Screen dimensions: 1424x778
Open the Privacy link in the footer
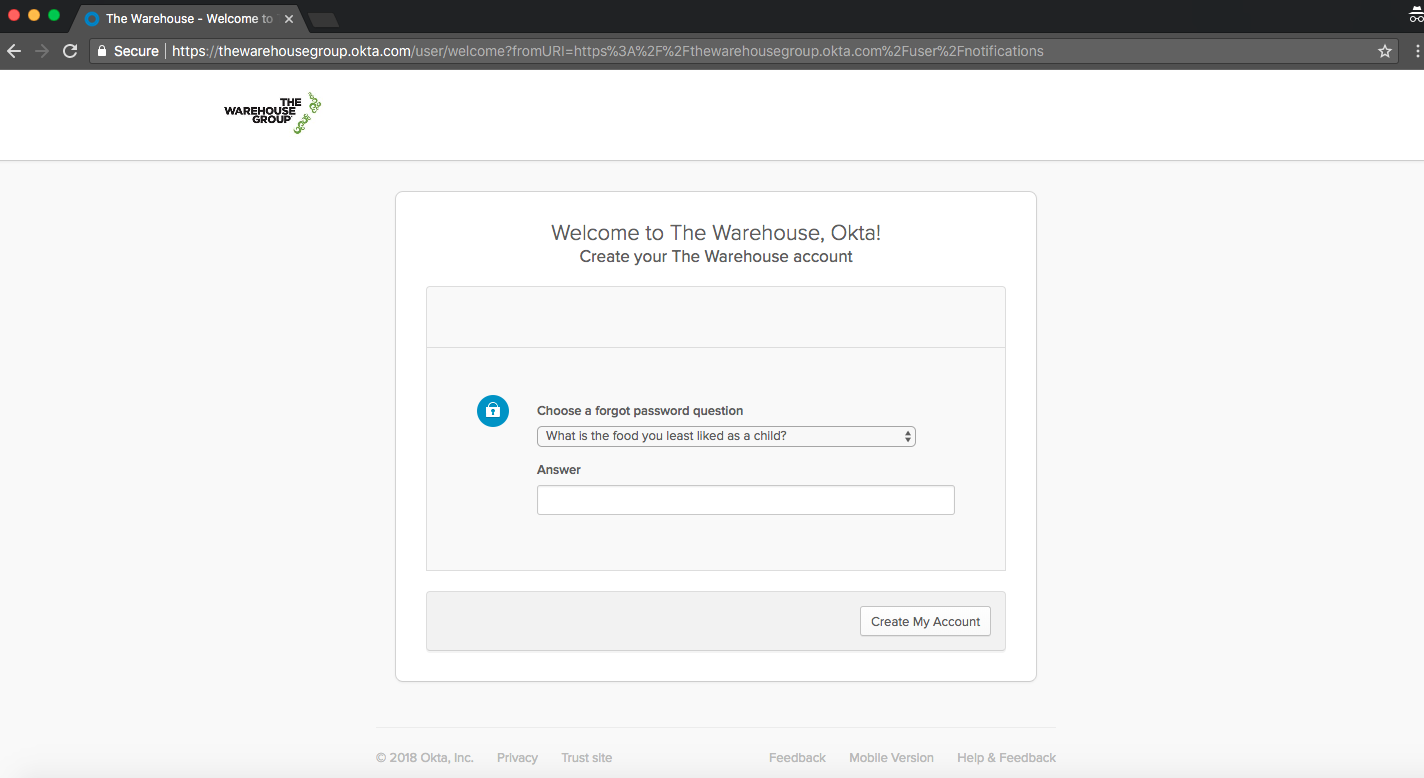tap(517, 758)
